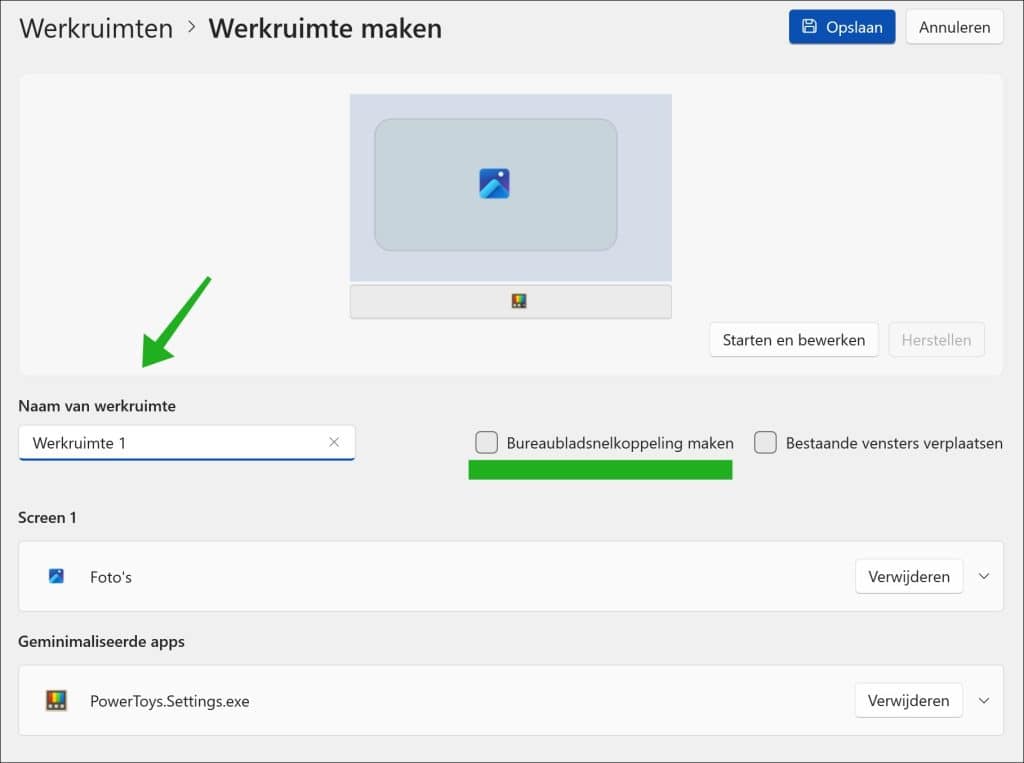Expand the PowerToys.Settings.exe row chevron

tap(984, 700)
